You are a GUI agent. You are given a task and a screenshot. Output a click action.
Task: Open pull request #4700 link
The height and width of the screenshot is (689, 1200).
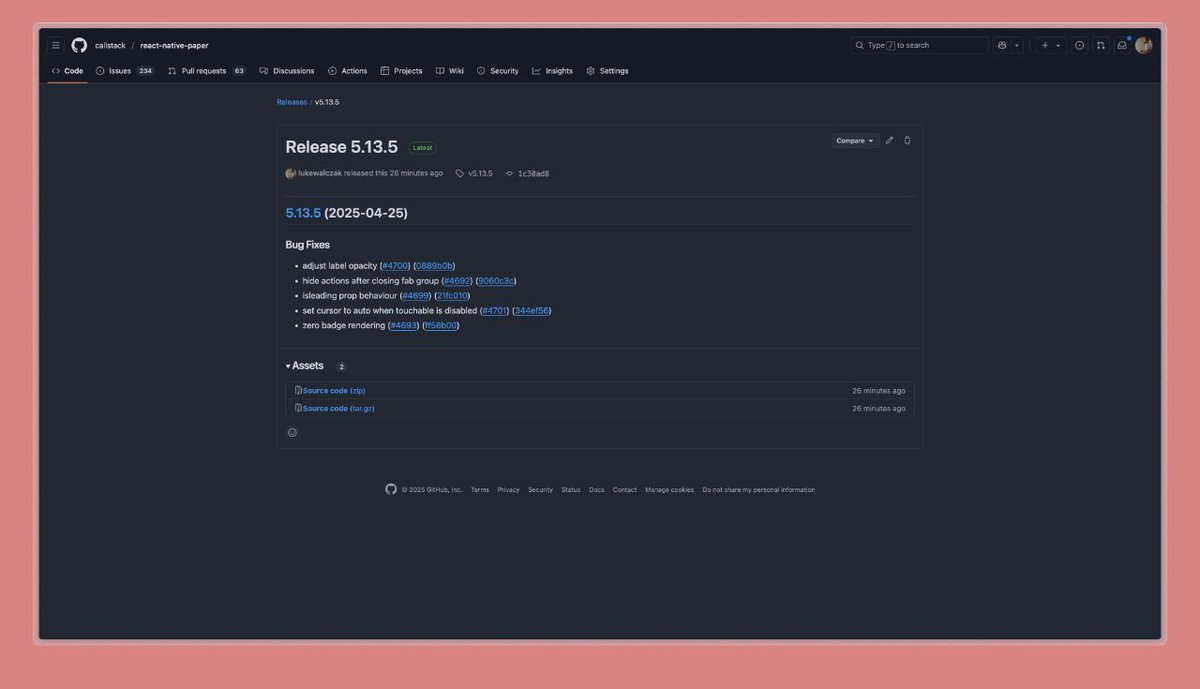pyautogui.click(x=395, y=266)
